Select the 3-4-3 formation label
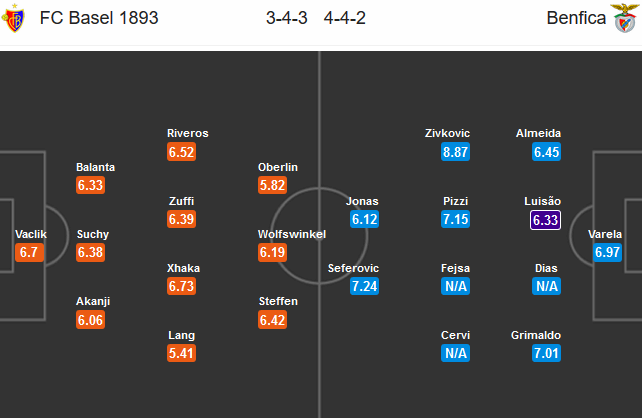This screenshot has height=418, width=642. pos(287,18)
